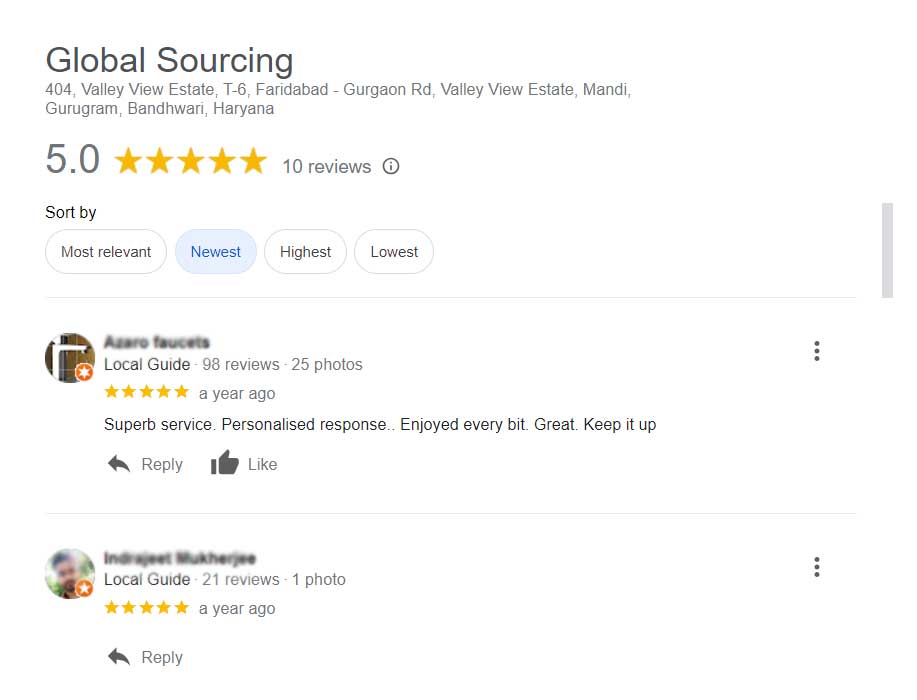Select the Newest sort option

coord(216,252)
